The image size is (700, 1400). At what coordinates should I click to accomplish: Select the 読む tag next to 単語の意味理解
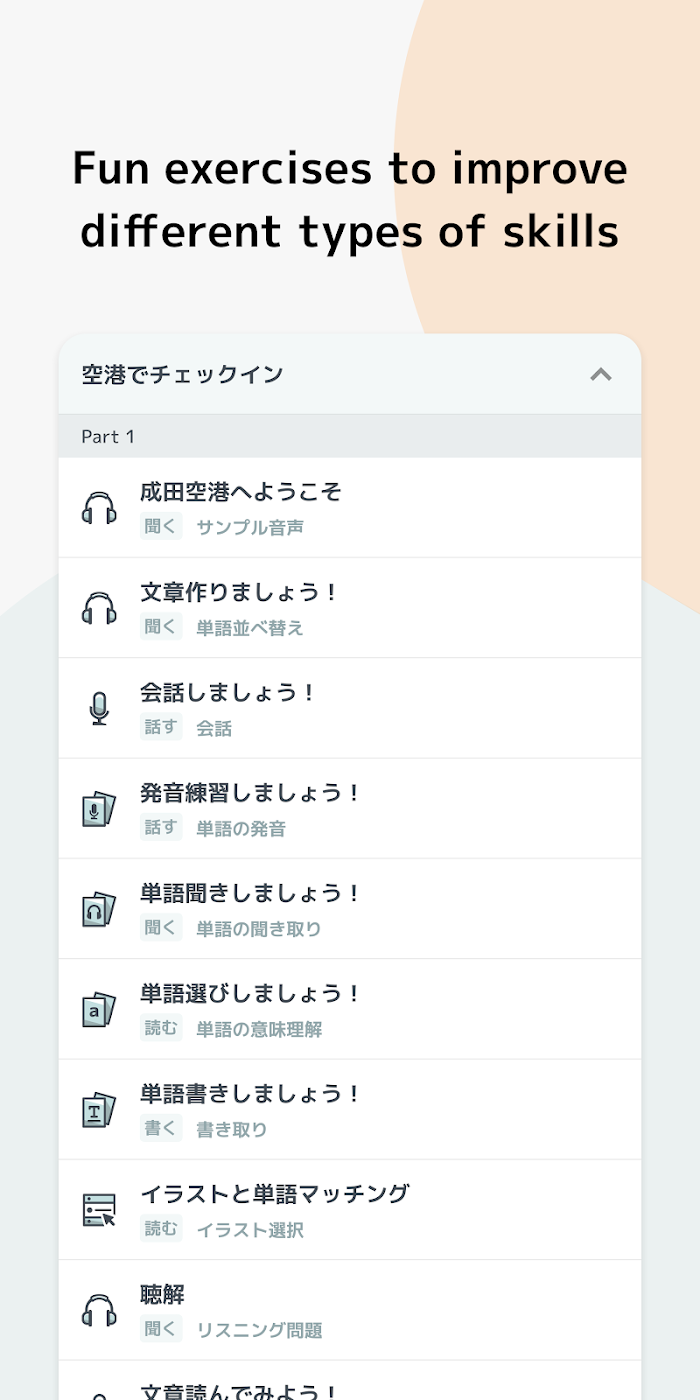(161, 1028)
